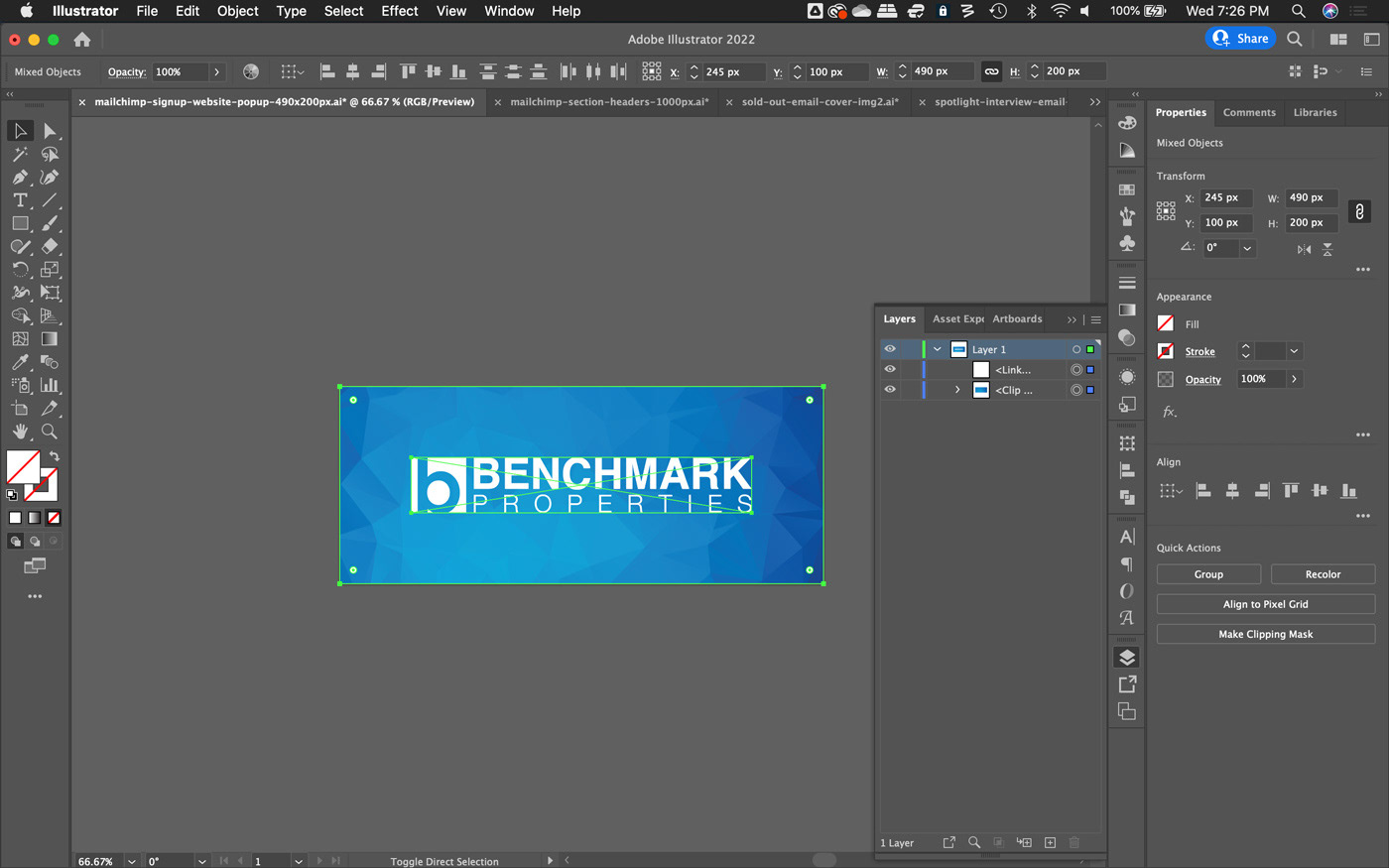
Task: Open artboard number dropdown in status bar
Action: tap(298, 861)
